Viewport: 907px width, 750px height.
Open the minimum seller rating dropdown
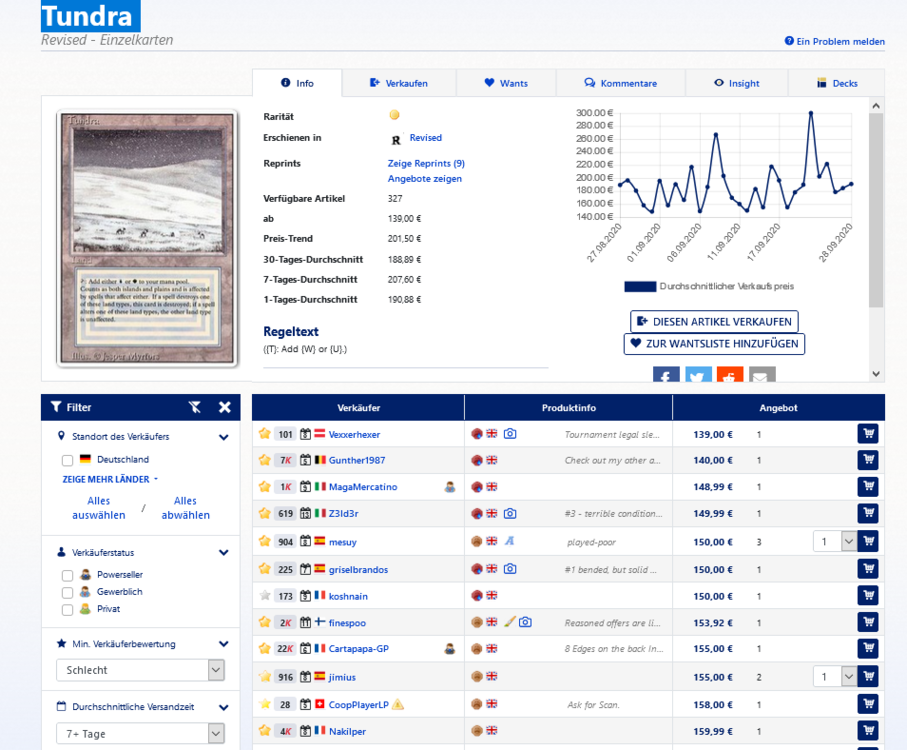tap(139, 670)
